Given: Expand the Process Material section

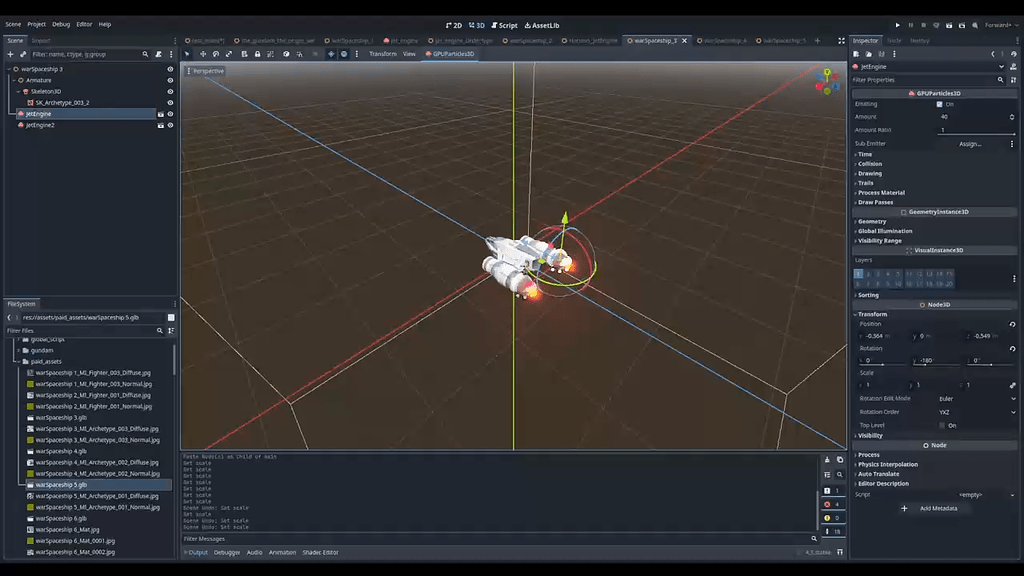Looking at the screenshot, I should (x=880, y=193).
